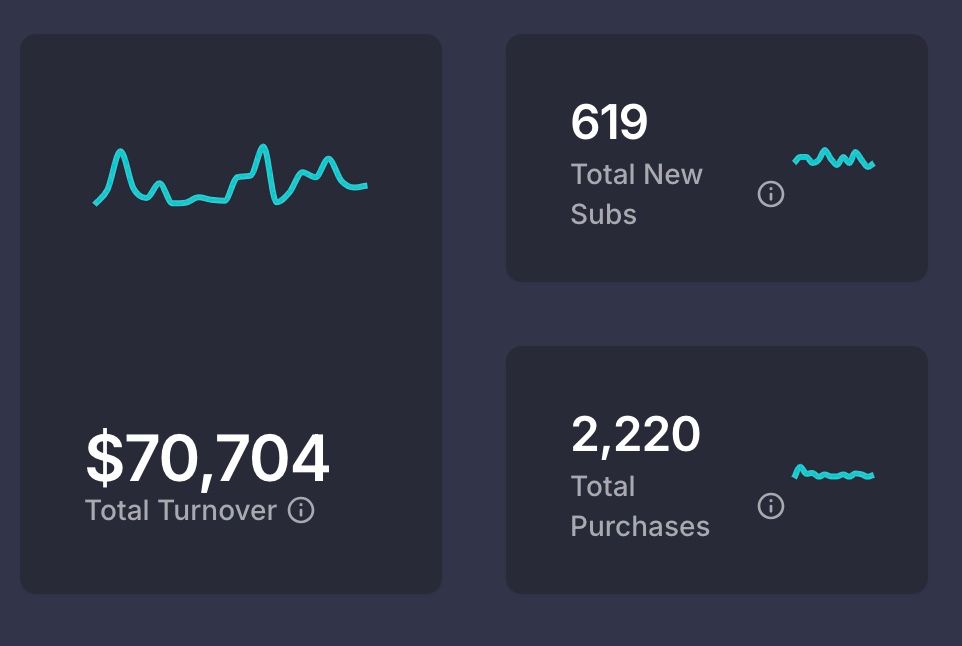Viewport: 962px width, 646px height.
Task: Open the Total New Subs card
Action: (x=717, y=155)
